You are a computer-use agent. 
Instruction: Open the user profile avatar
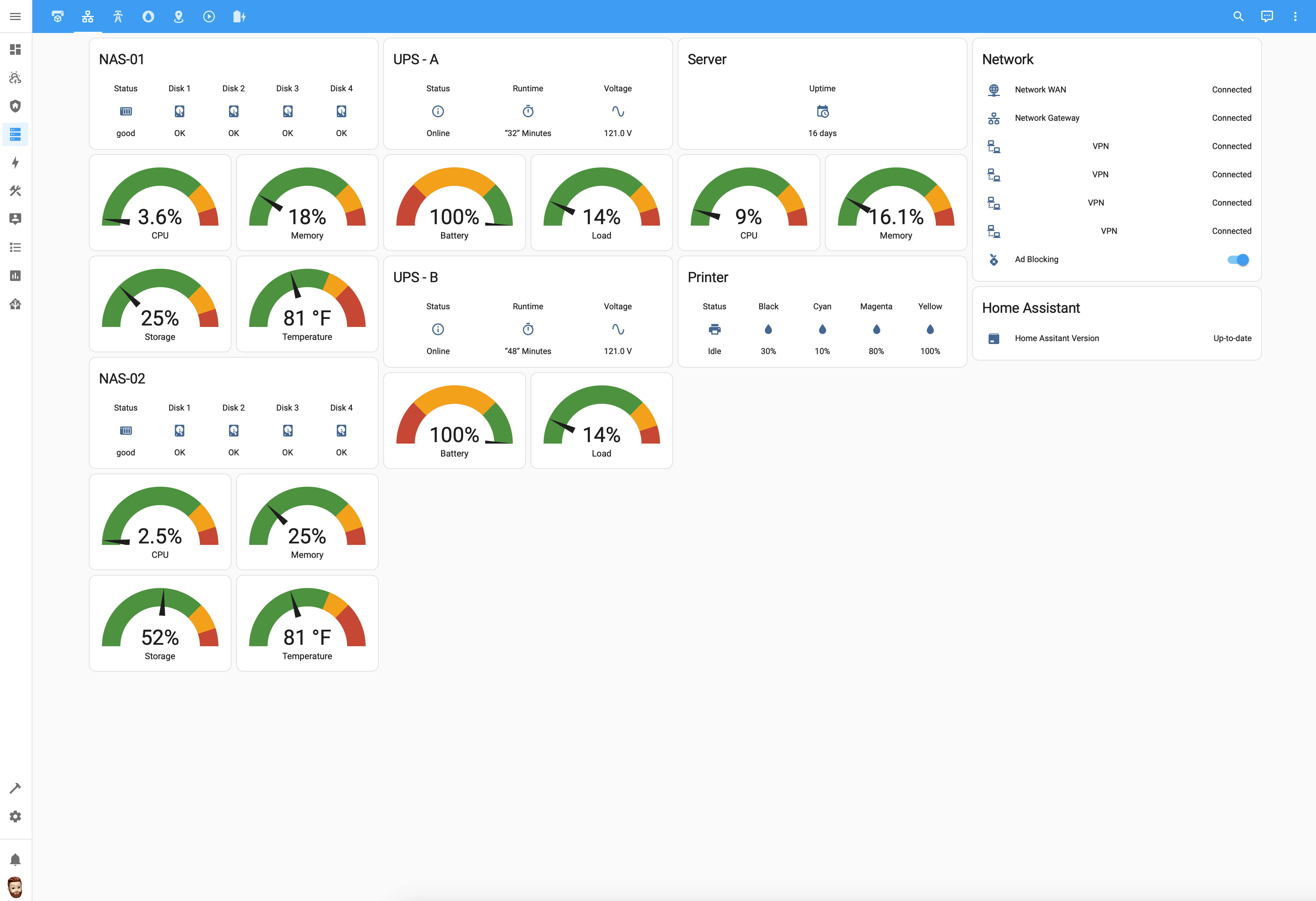[15, 887]
